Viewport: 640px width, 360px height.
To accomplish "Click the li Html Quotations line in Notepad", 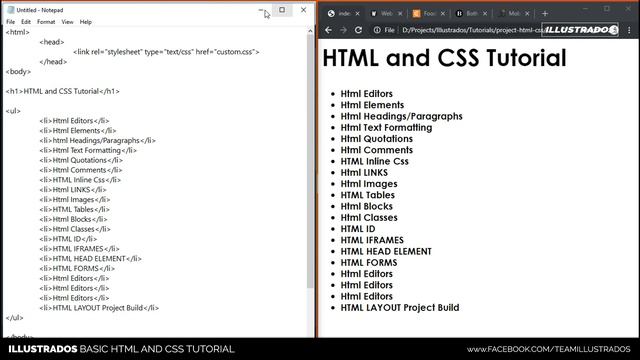I will (x=81, y=160).
